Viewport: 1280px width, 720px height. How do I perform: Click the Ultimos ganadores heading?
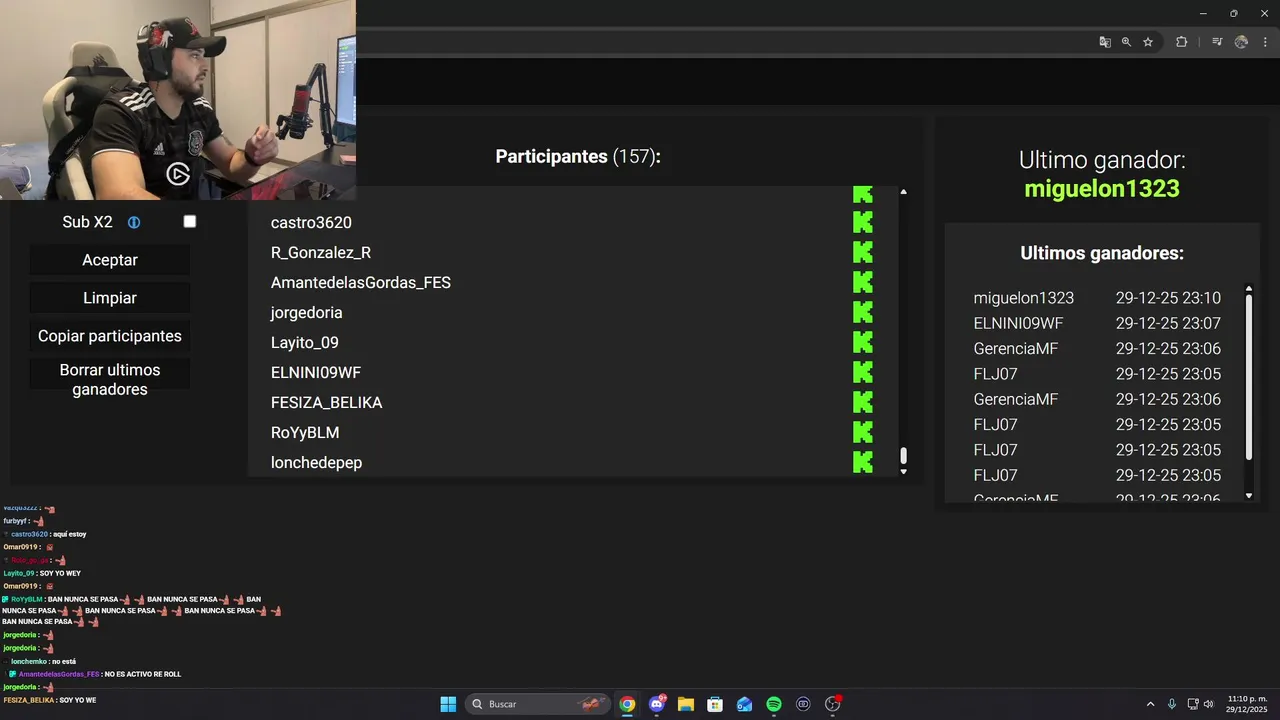point(1102,253)
